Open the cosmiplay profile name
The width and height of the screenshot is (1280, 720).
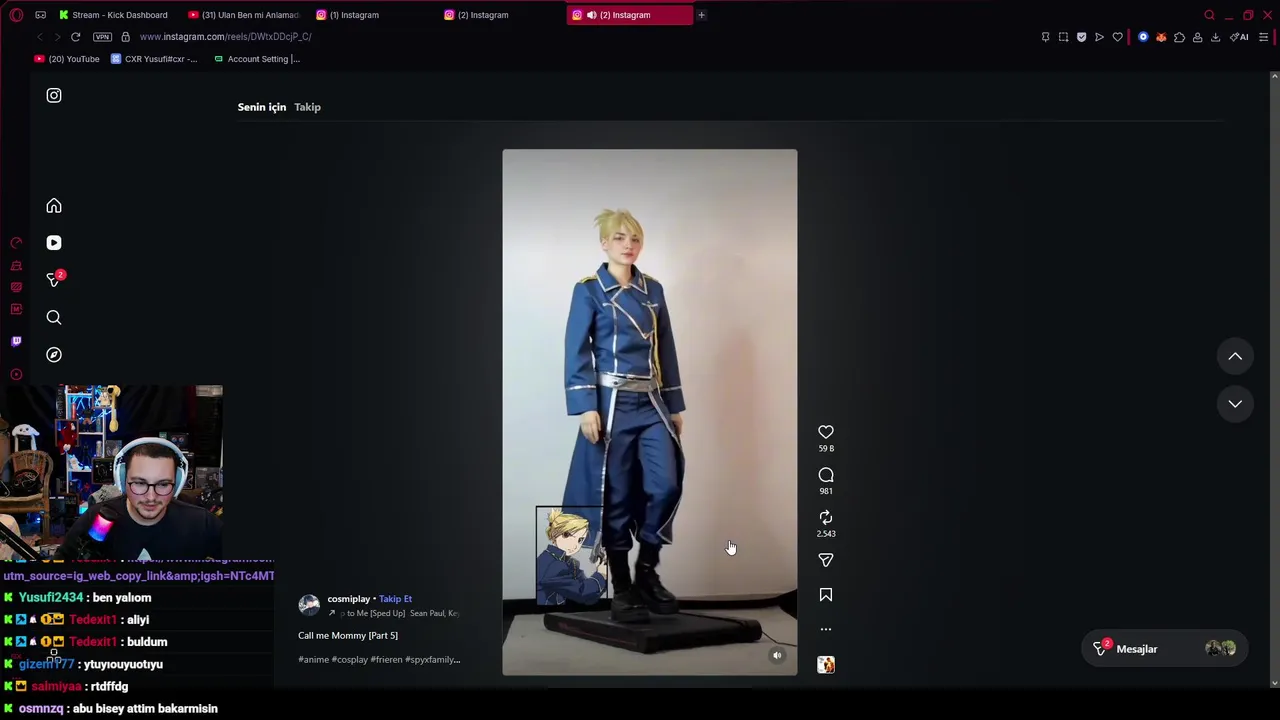348,599
